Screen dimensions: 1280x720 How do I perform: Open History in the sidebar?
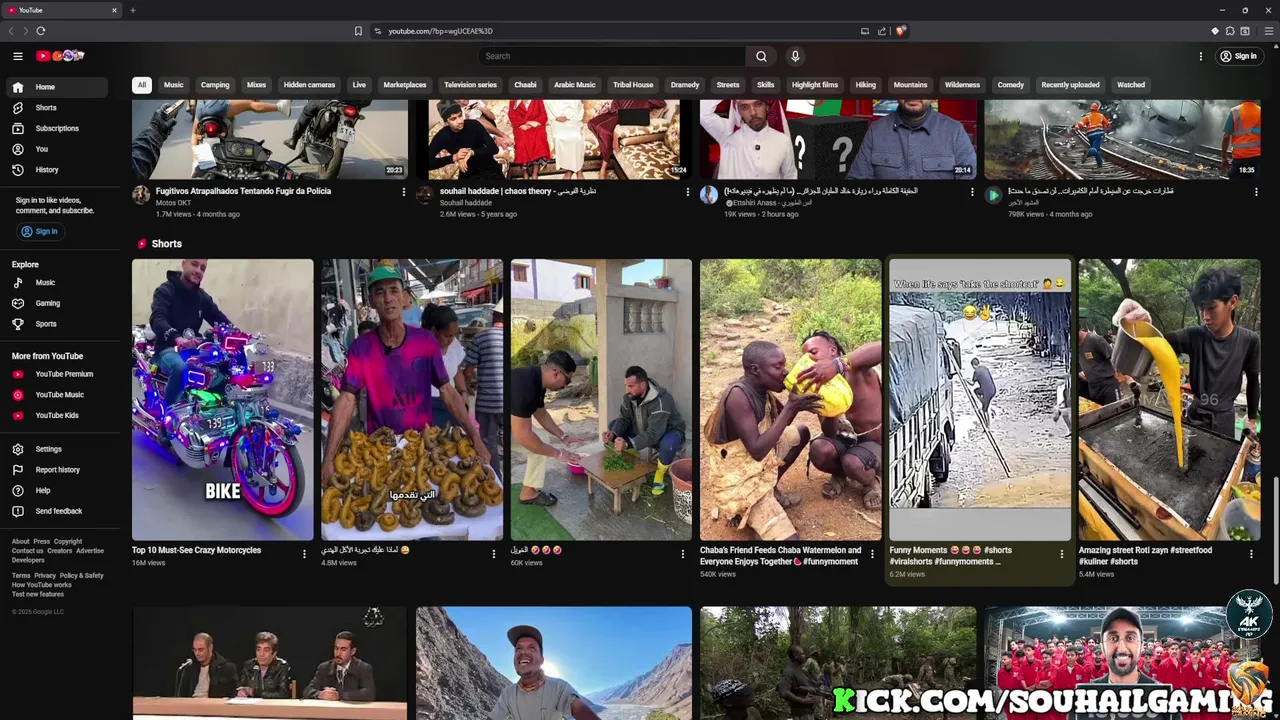tap(56, 170)
